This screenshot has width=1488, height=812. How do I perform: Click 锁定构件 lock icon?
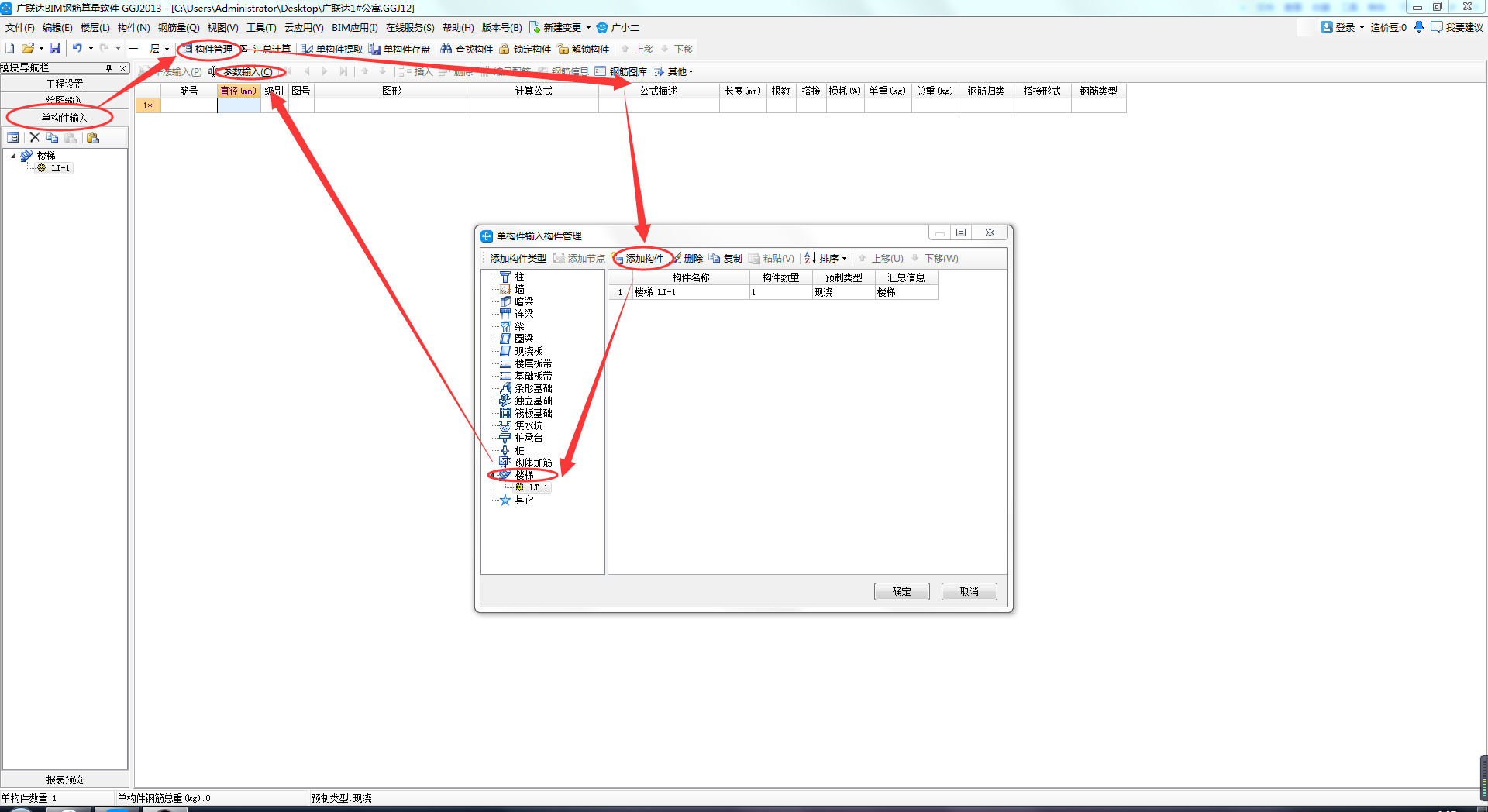525,49
